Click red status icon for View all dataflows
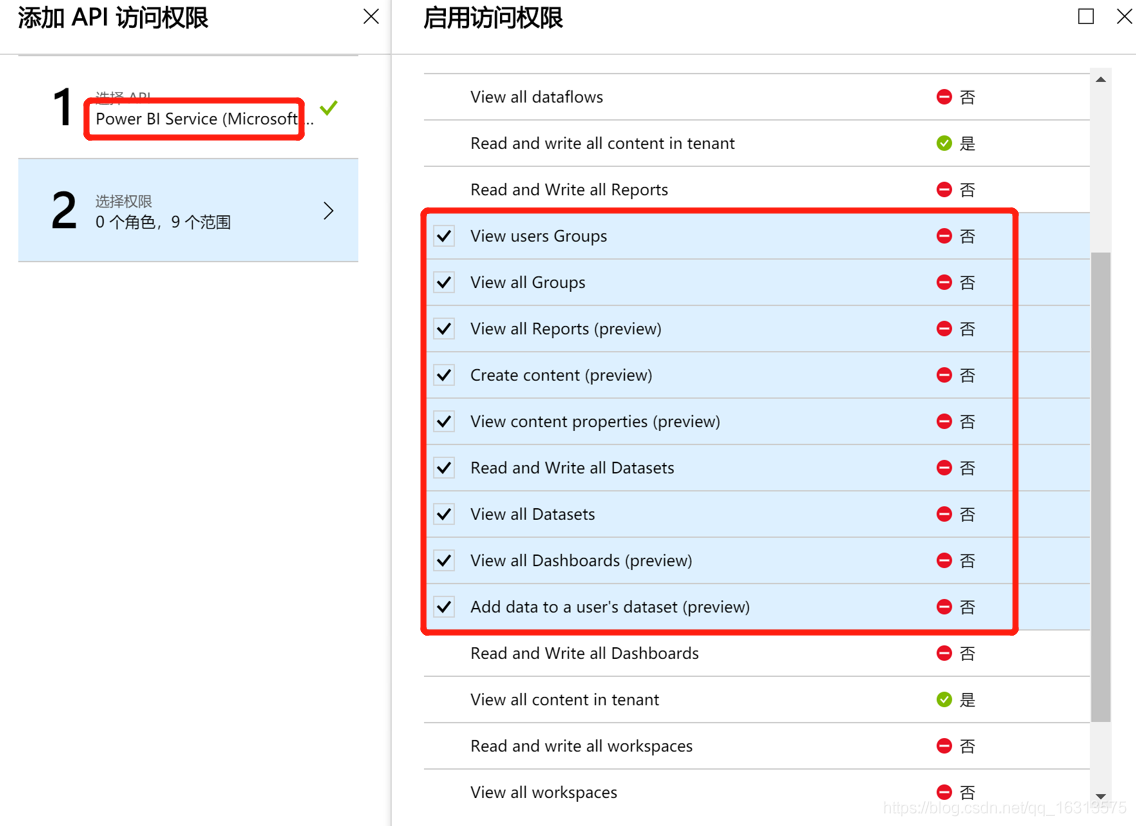The width and height of the screenshot is (1136, 826). (944, 97)
